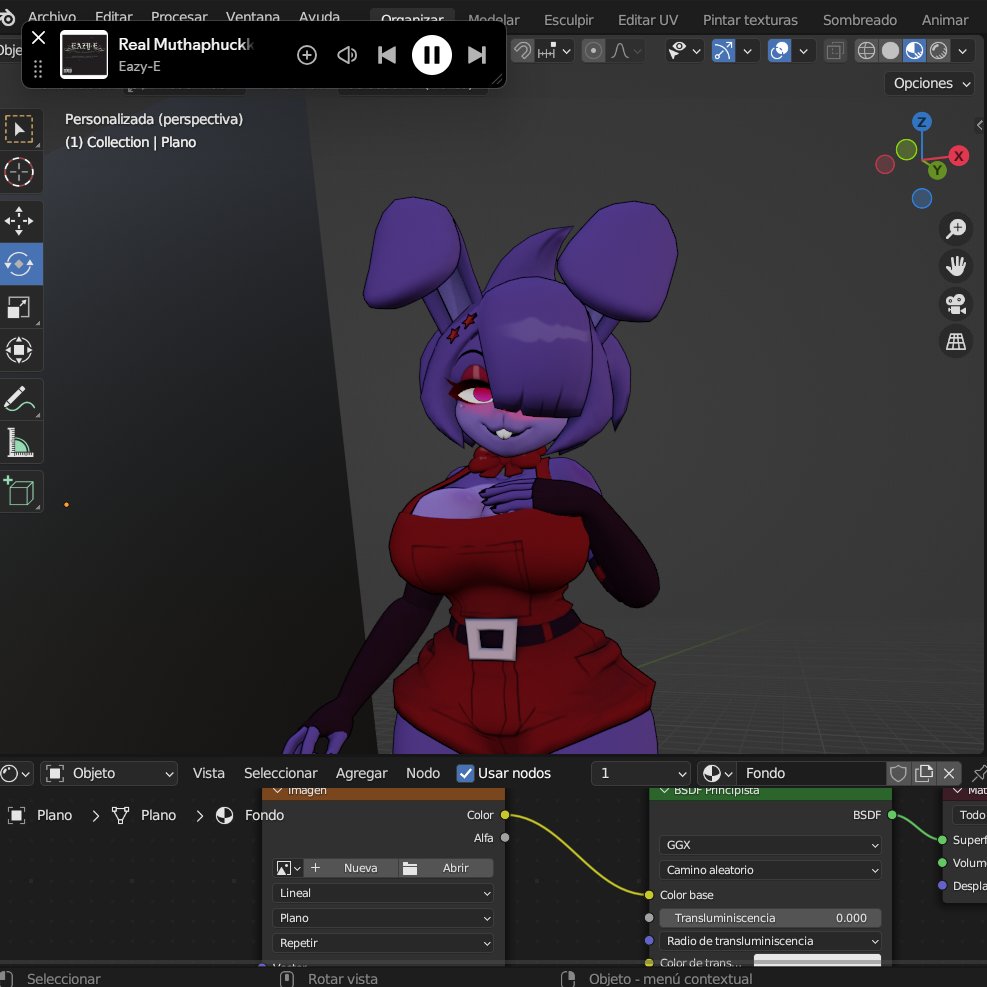Choose the Annotate pencil tool
Screen dimensions: 987x987
click(x=19, y=399)
